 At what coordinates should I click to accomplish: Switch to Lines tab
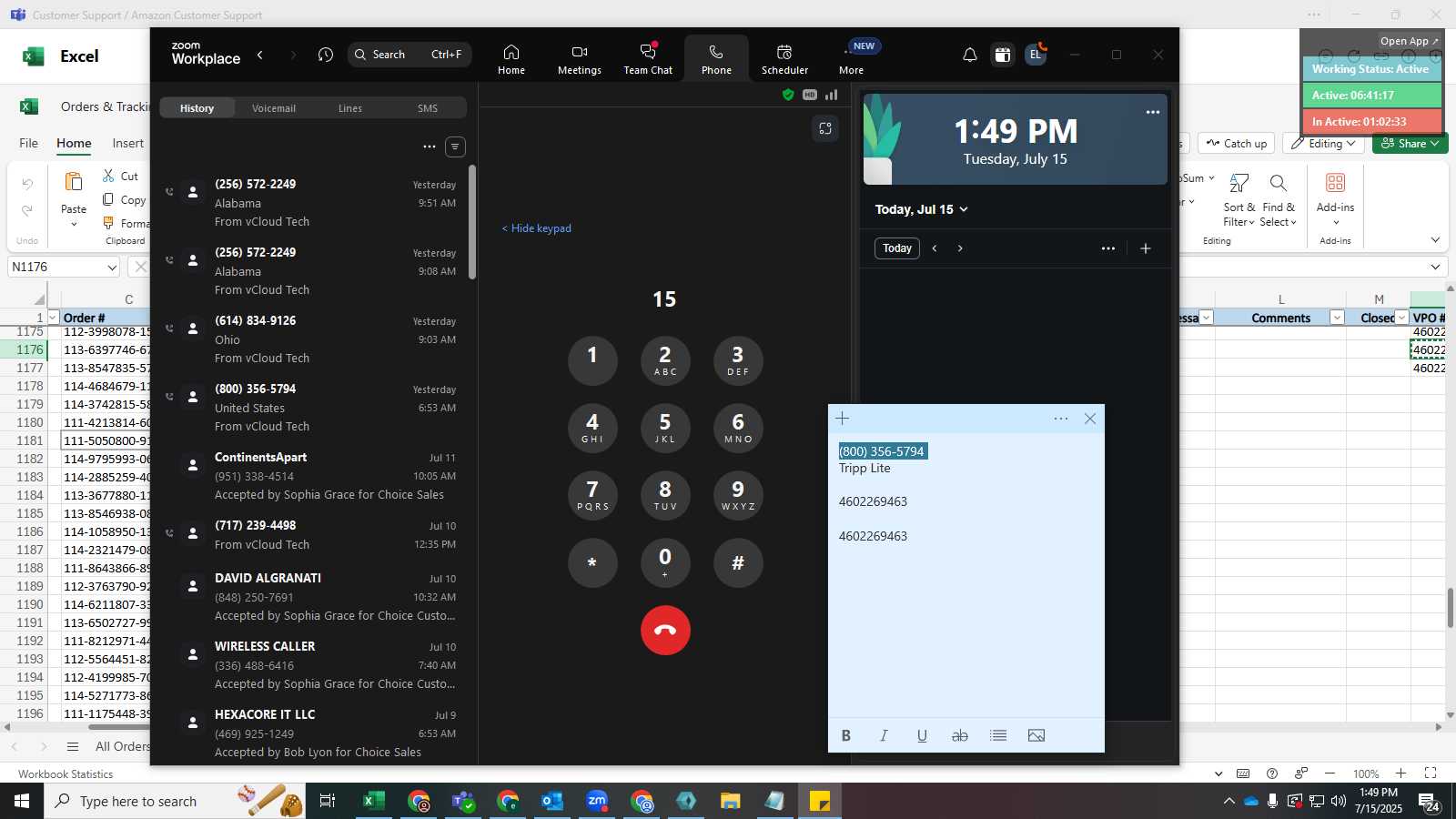click(350, 108)
